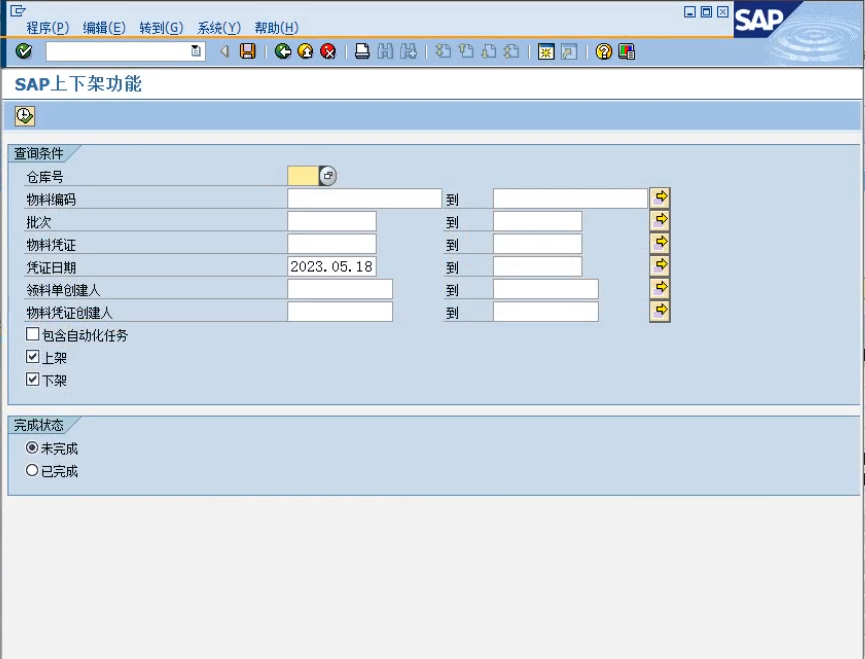Viewport: 865px width, 659px height.
Task: Click the Save floppy disk icon
Action: pos(248,51)
